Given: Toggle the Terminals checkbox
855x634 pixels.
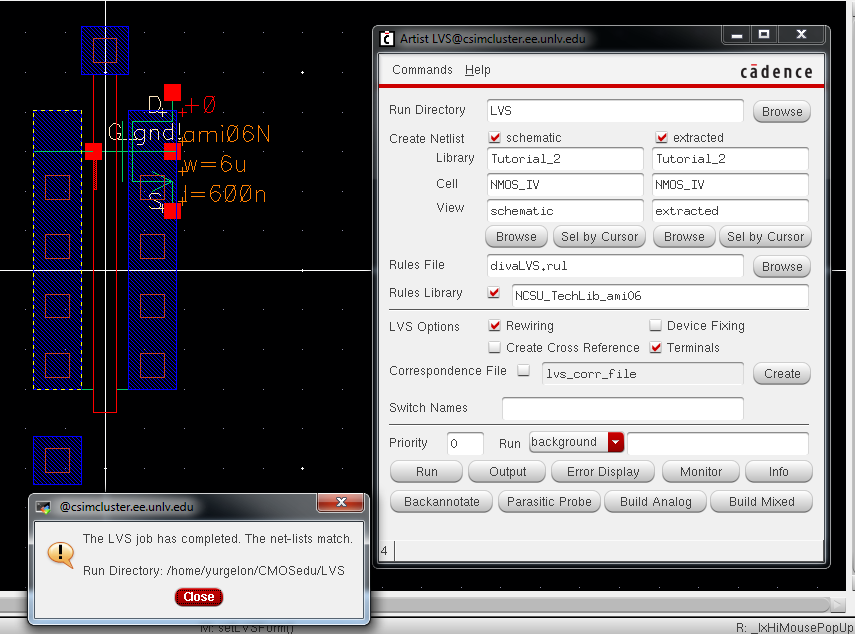Looking at the screenshot, I should coord(655,347).
